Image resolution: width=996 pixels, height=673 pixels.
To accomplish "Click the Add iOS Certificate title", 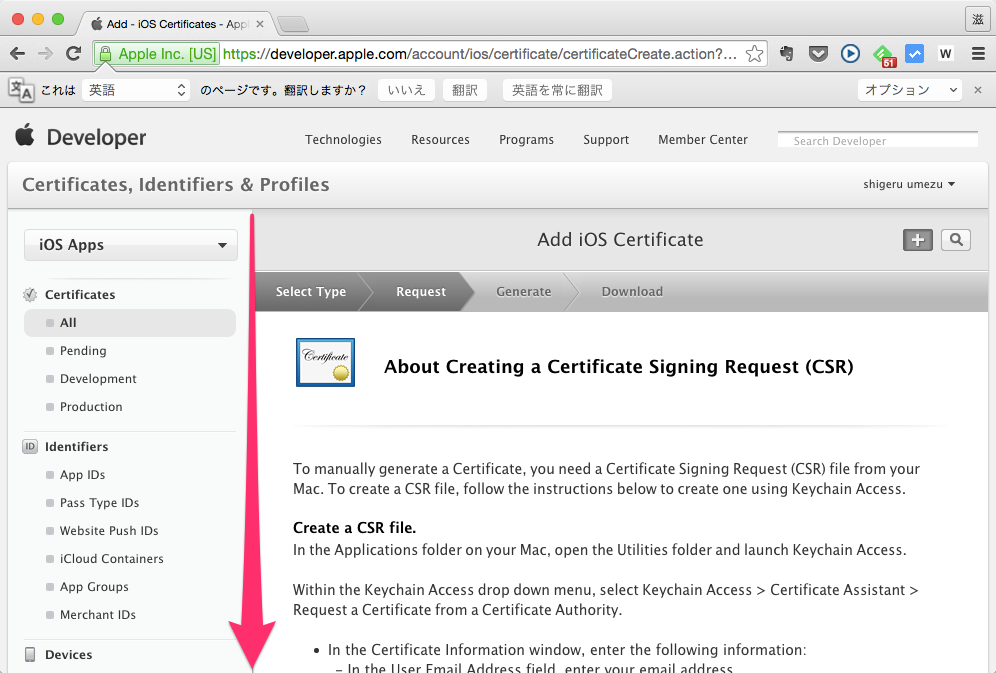I will (x=620, y=239).
